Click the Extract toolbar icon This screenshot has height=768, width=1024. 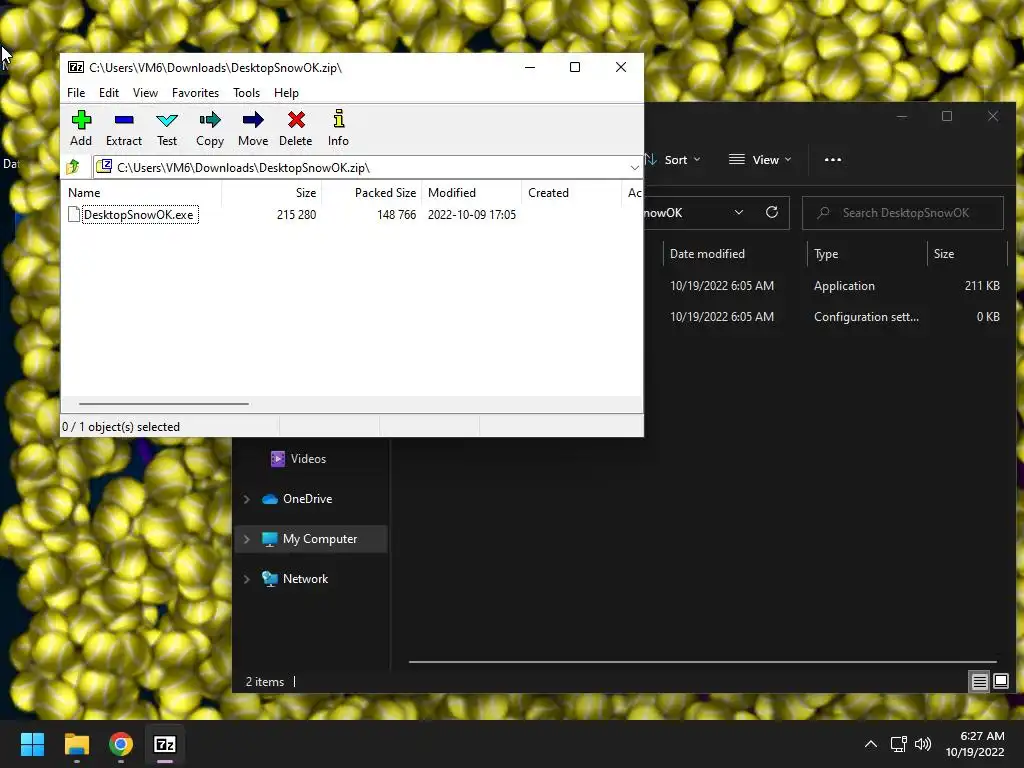click(x=124, y=129)
